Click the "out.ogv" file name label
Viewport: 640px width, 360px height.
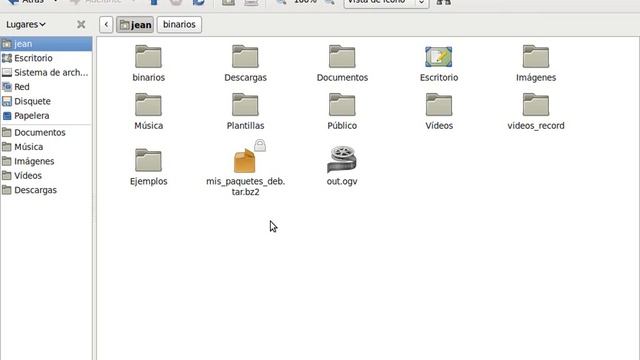[x=342, y=181]
